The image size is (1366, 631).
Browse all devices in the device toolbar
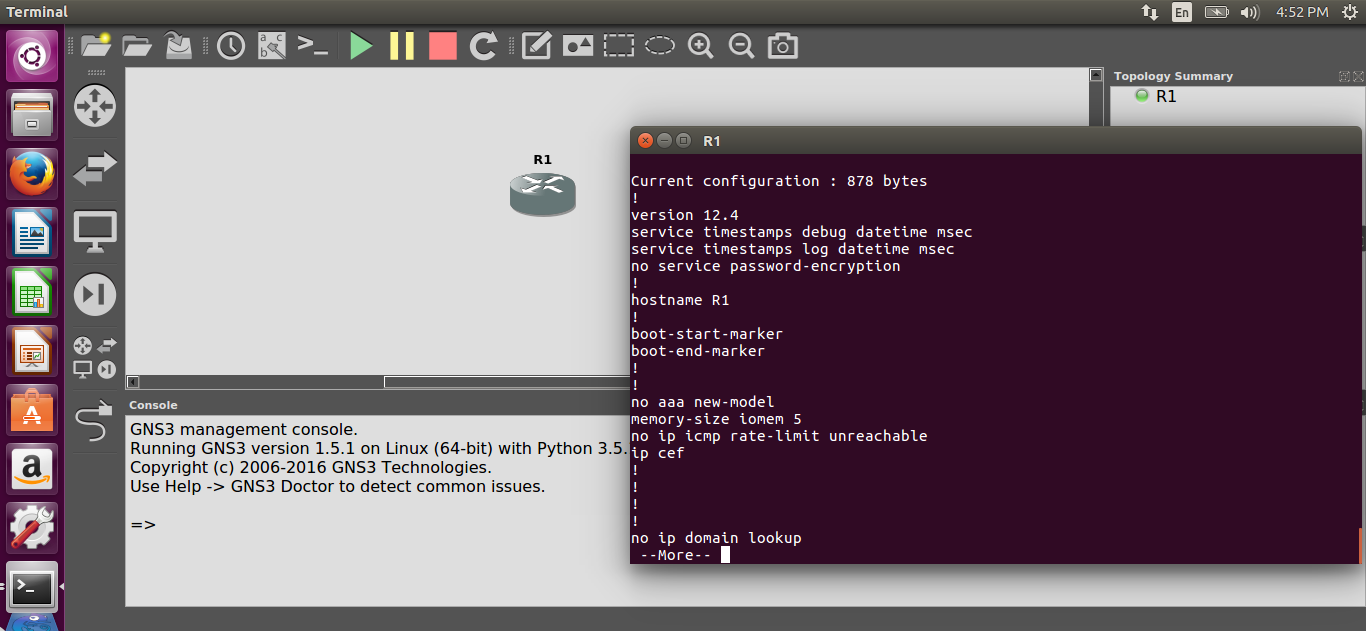tap(95, 357)
